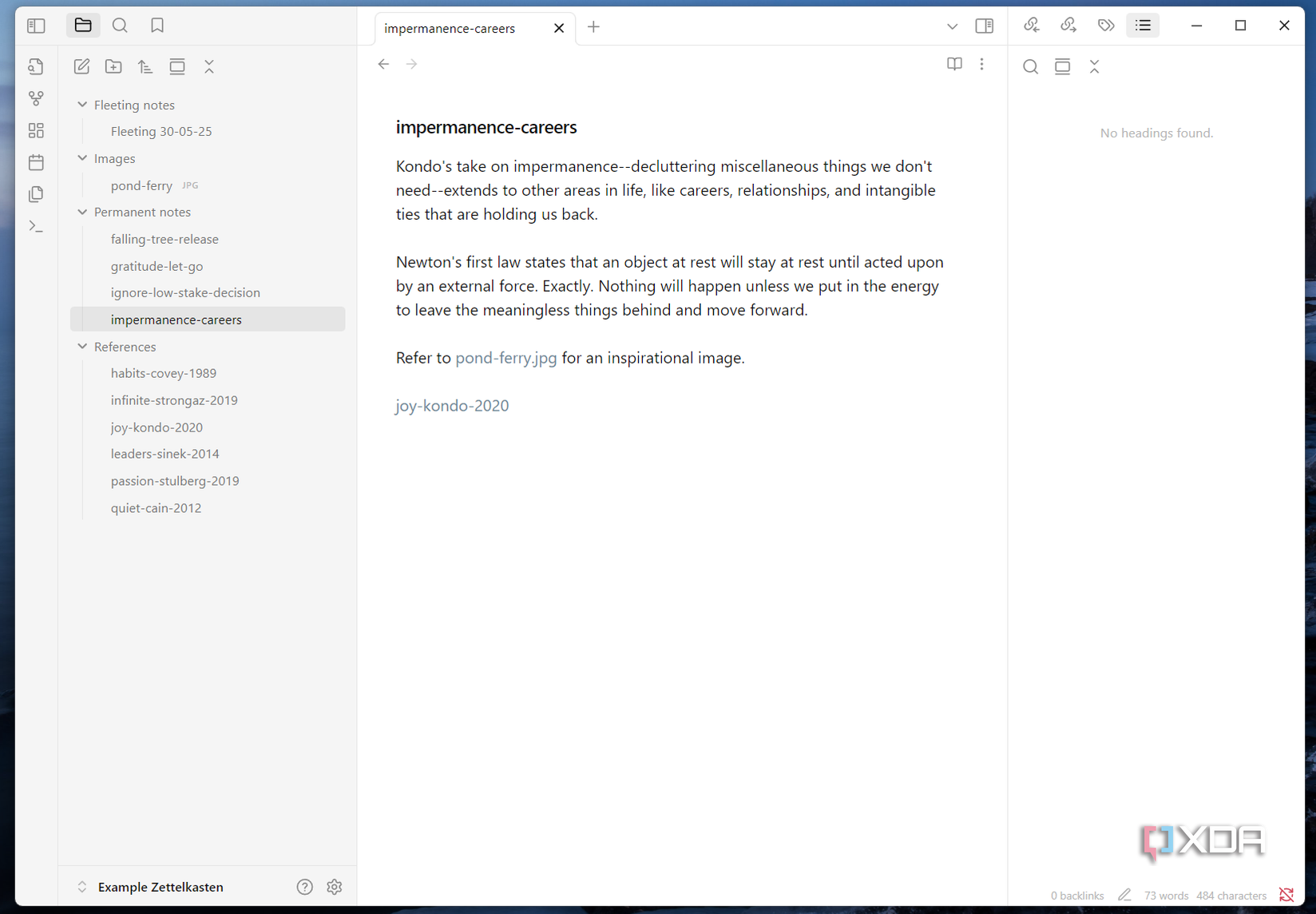The image size is (1316, 914).
Task: Follow the pond-ferry.jpg link in the note
Action: pos(505,357)
